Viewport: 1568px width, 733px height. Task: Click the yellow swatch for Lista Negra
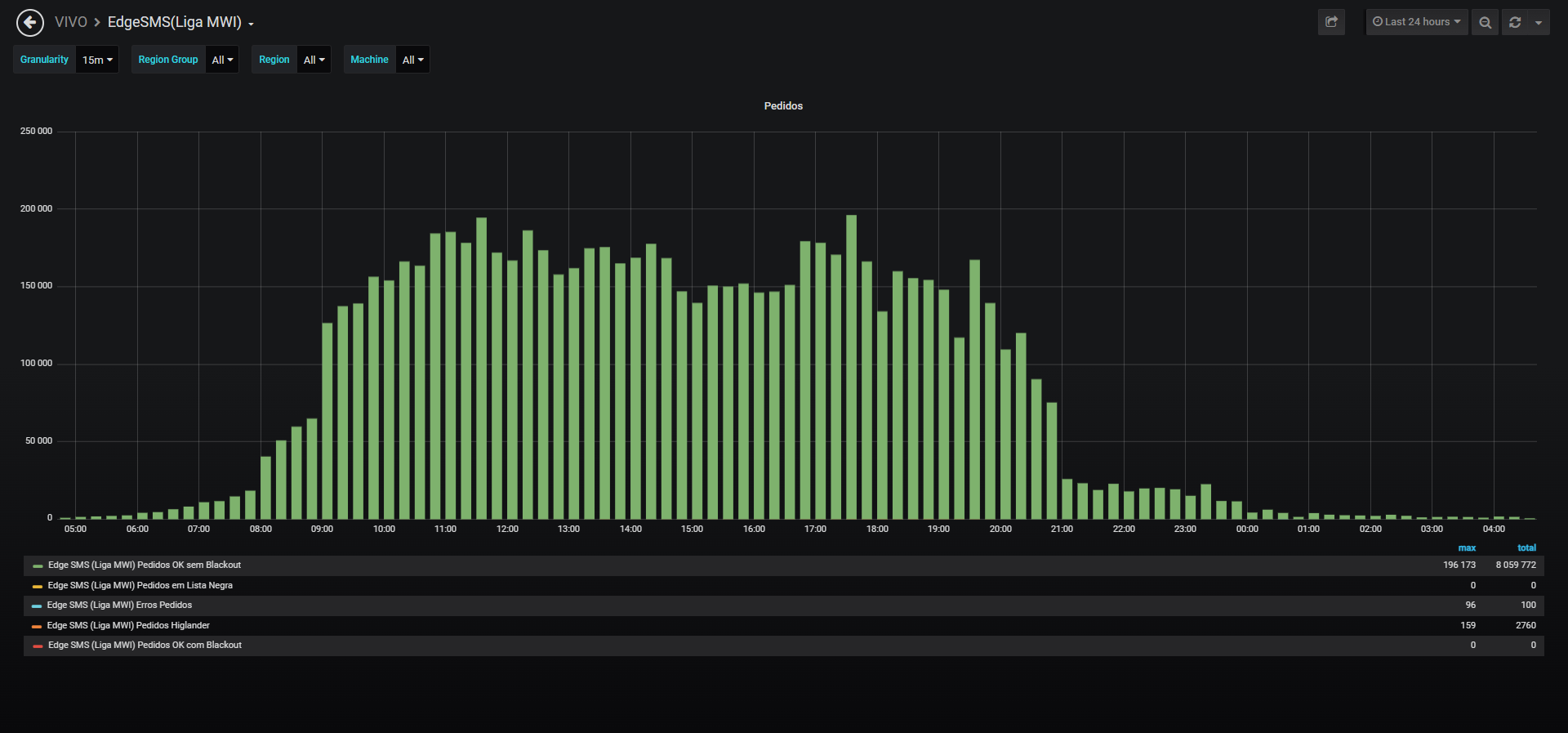38,586
